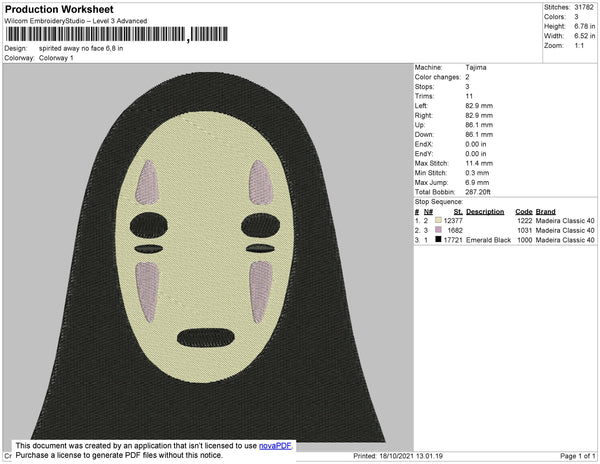Click the Height value '6.78 in'
The width and height of the screenshot is (600, 464).
[x=584, y=26]
